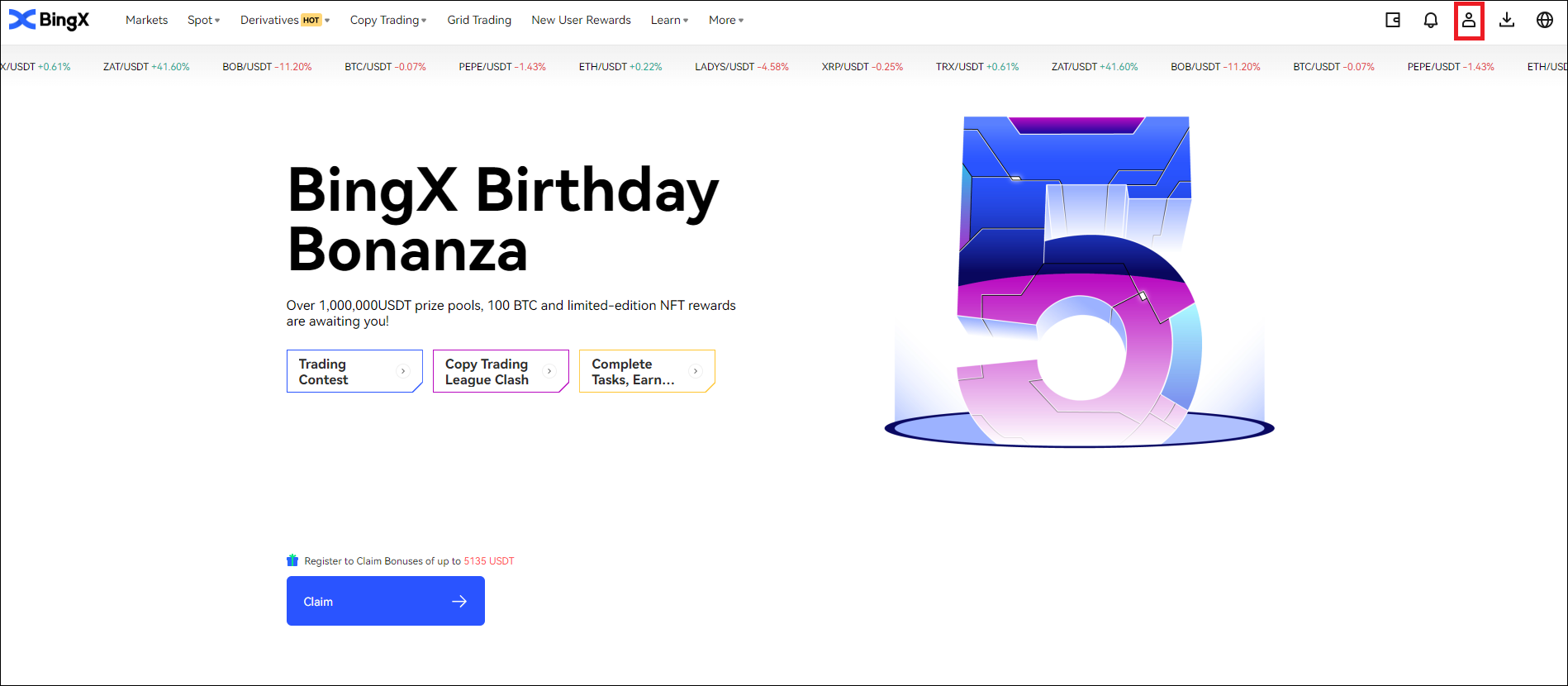Select XRP/USDT -0.25% ticker
The width and height of the screenshot is (1568, 686).
(x=862, y=67)
